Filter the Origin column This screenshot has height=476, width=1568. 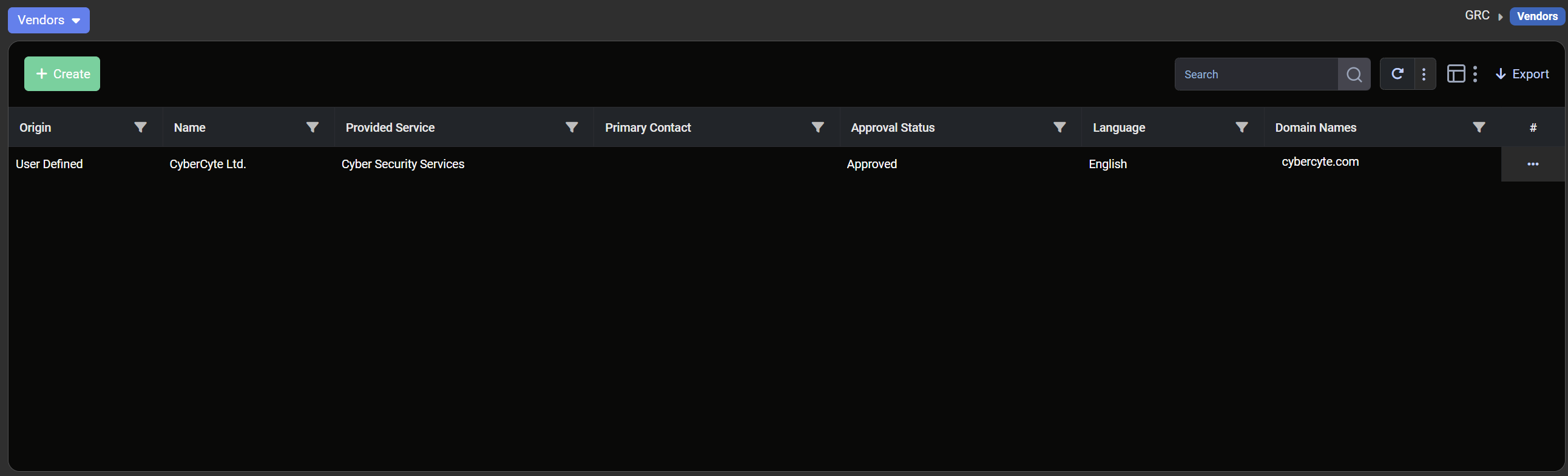tap(140, 127)
